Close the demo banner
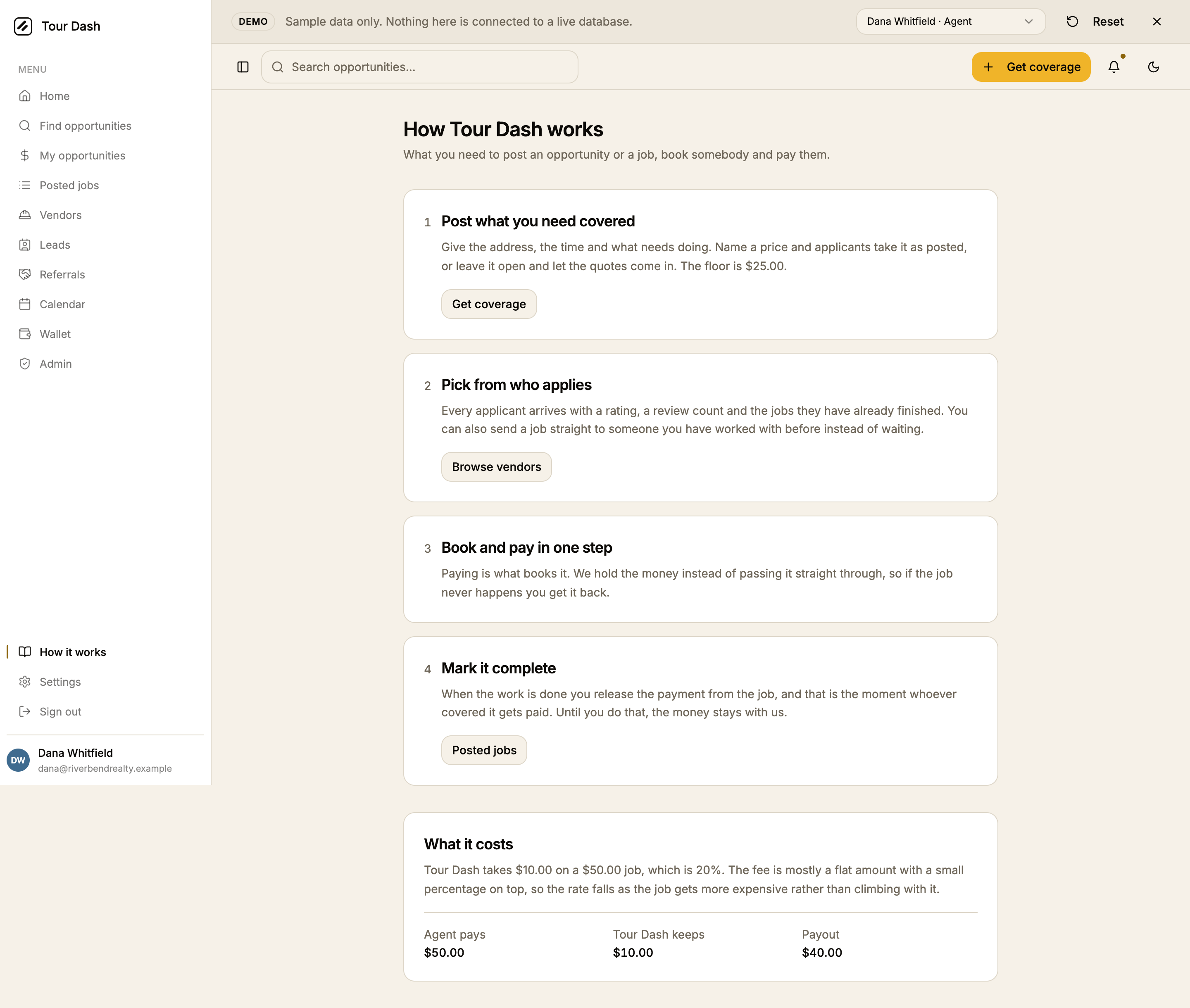1190x1008 pixels. [1157, 21]
